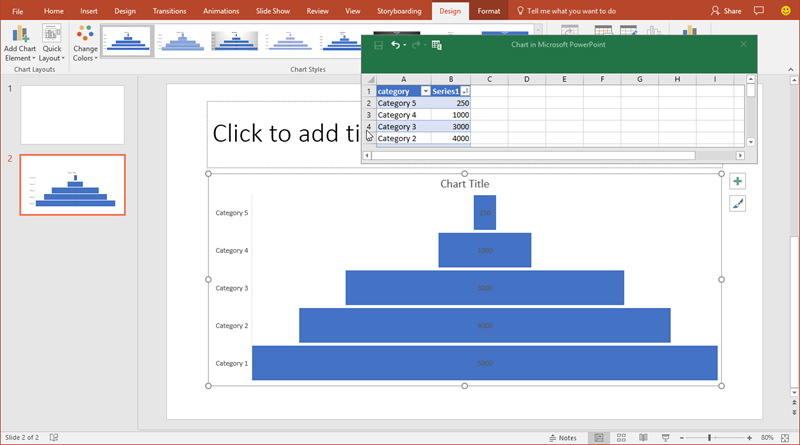Select column C header in data sheet
The image size is (800, 445).
click(x=489, y=79)
